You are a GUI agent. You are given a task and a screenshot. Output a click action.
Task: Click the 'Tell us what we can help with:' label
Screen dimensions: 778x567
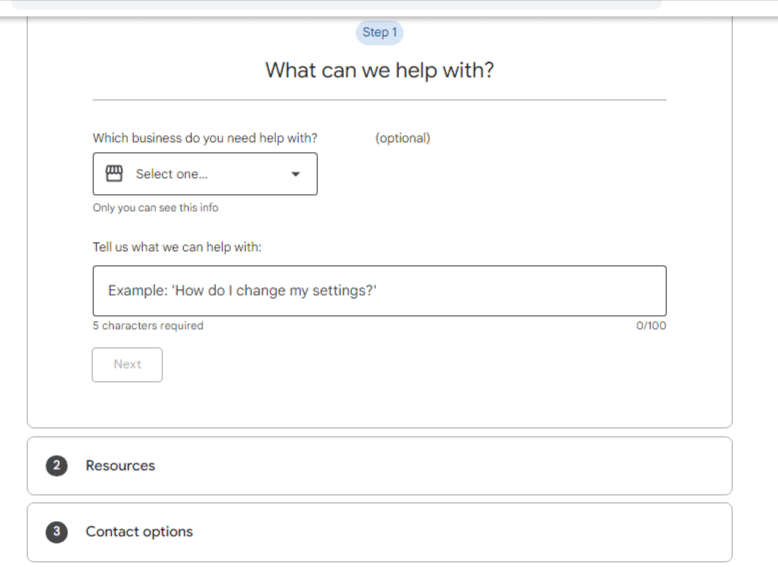177,247
